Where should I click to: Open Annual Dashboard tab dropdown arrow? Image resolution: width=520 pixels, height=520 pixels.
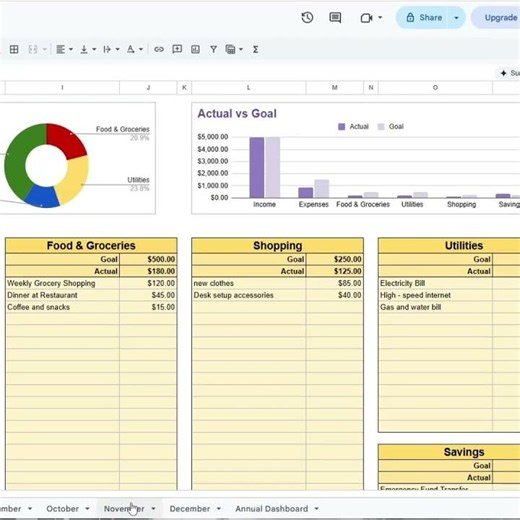pos(317,509)
